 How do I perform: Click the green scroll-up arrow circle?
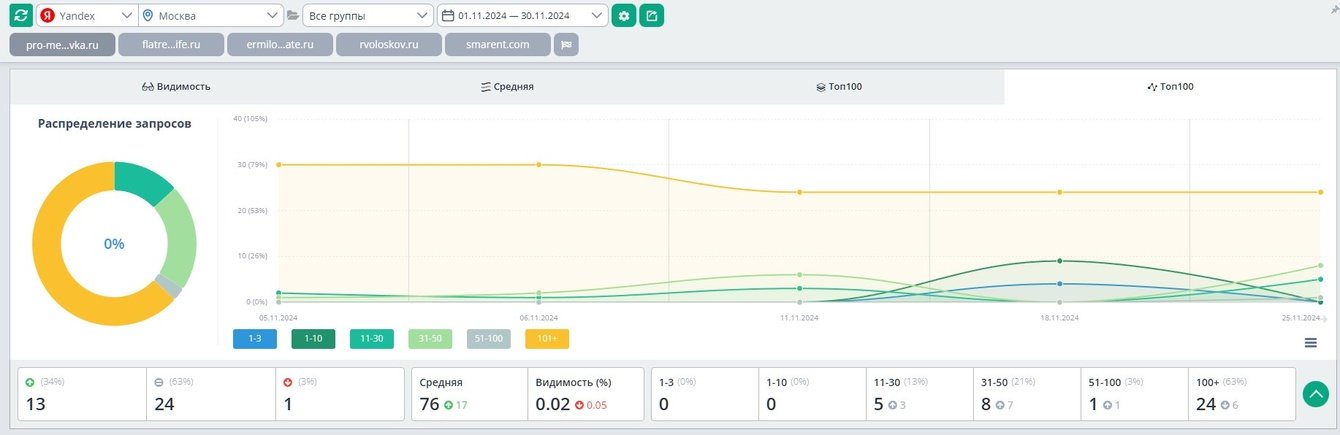[1315, 394]
